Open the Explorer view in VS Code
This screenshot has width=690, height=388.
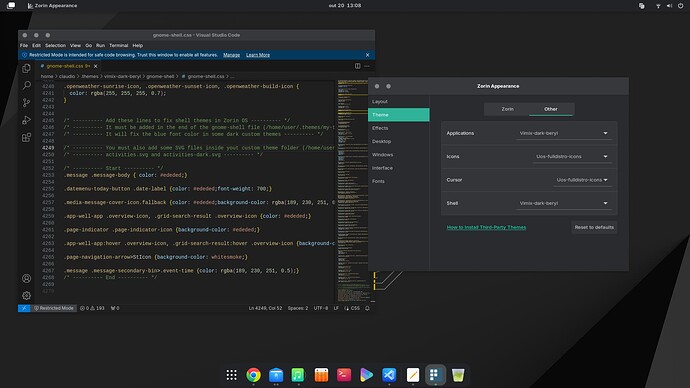pos(26,68)
